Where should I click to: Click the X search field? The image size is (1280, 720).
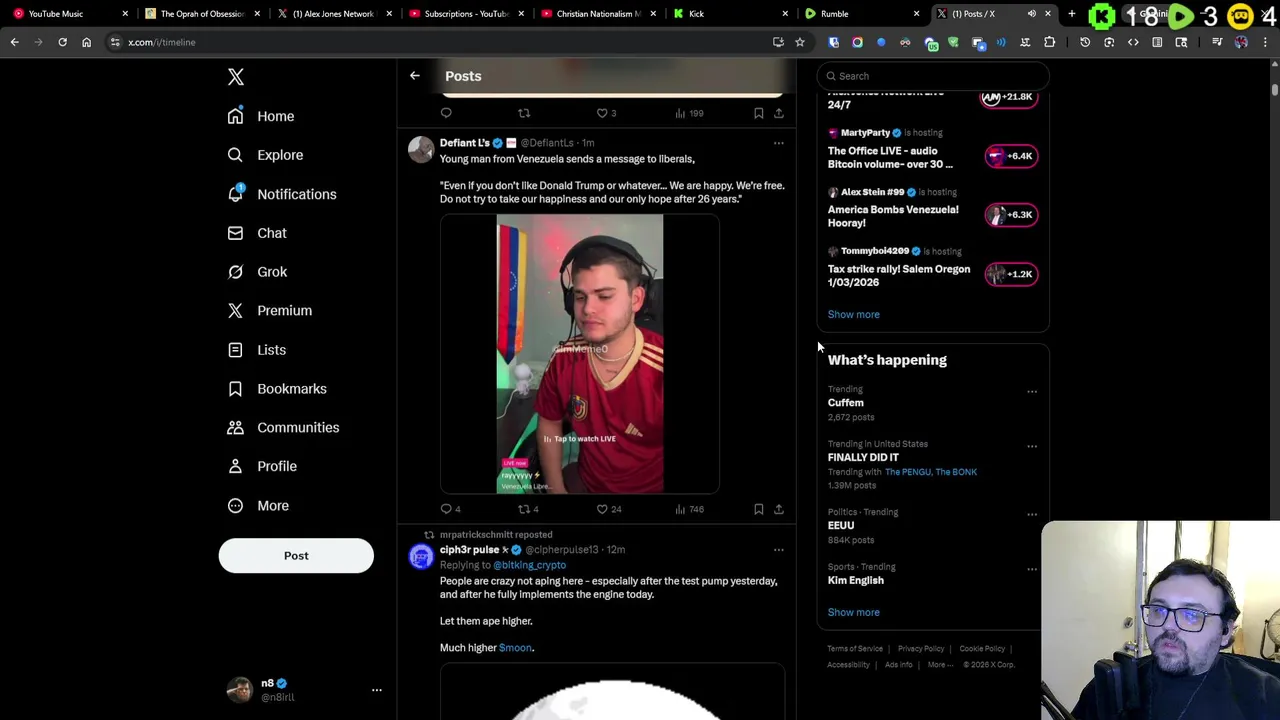(x=932, y=76)
